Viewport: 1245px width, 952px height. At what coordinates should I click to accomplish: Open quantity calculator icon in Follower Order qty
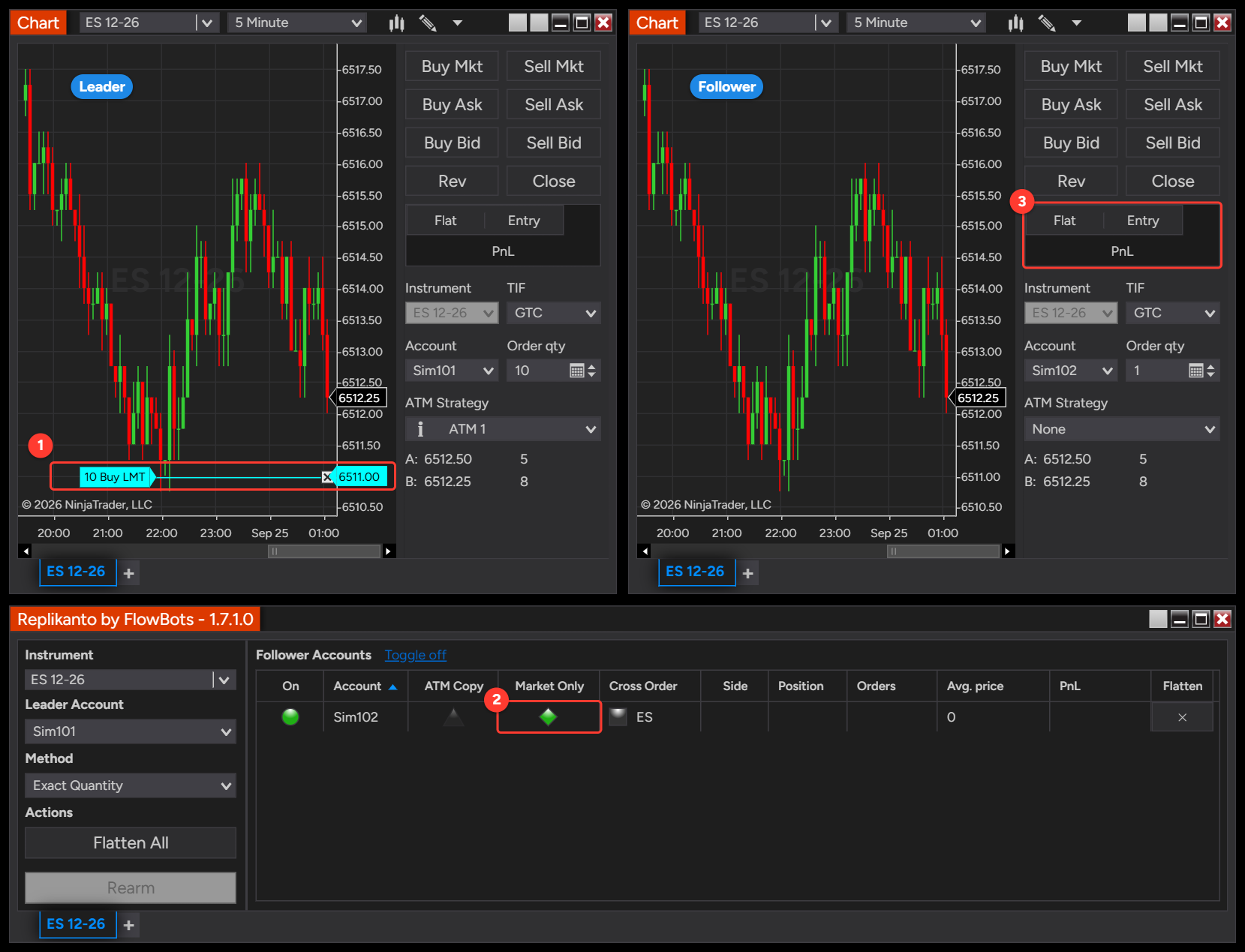point(1195,371)
